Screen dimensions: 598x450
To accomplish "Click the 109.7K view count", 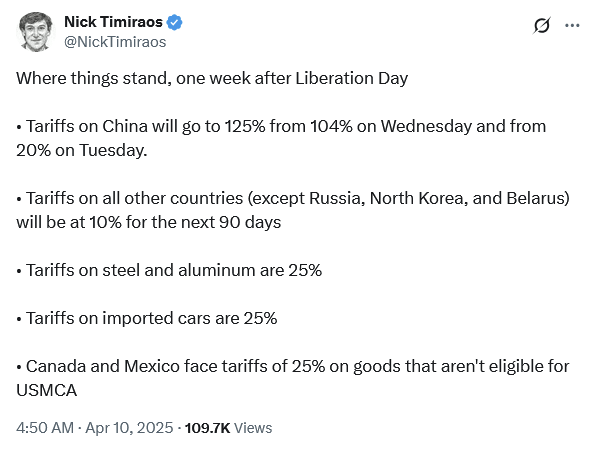I will click(x=207, y=428).
